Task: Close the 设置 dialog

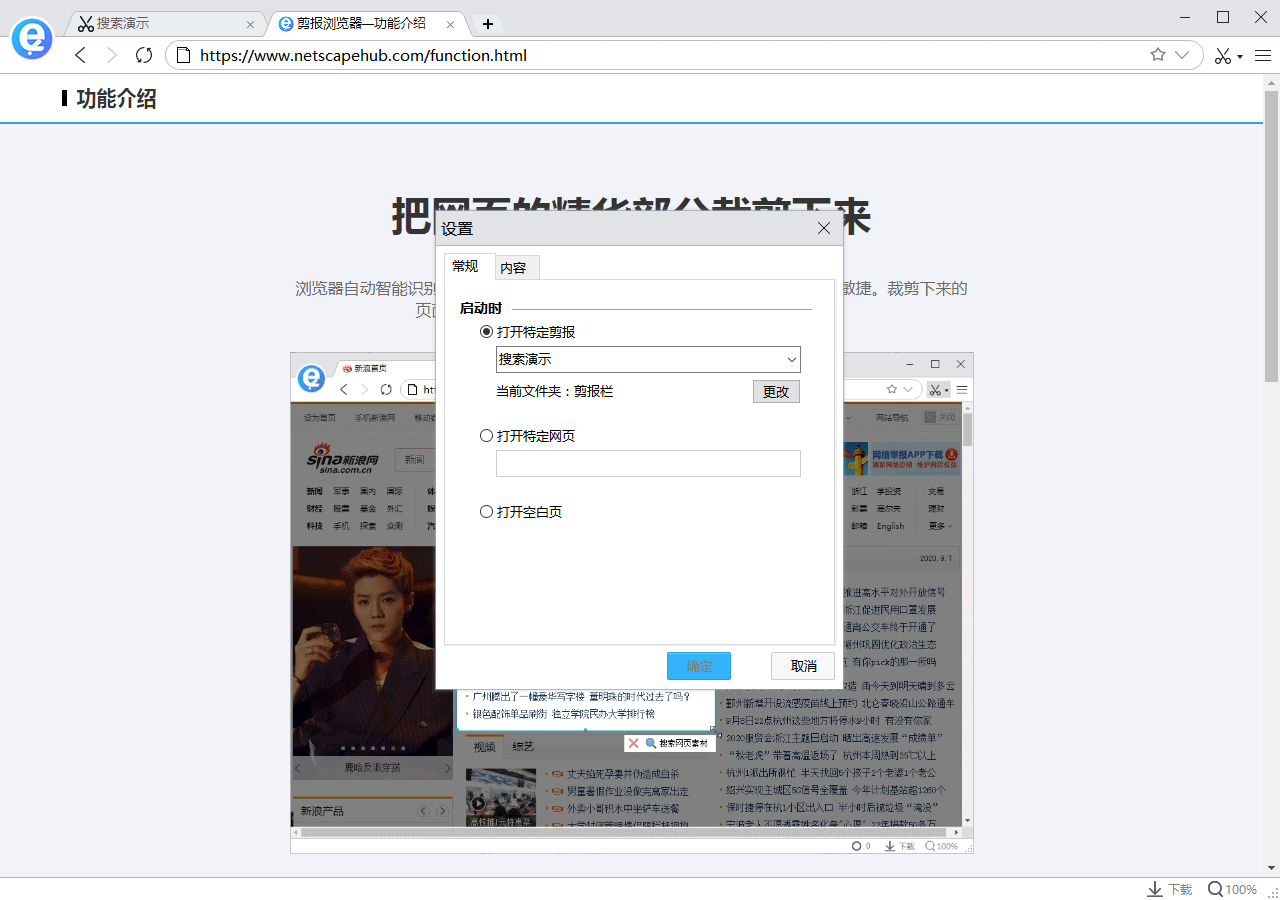Action: 824,228
